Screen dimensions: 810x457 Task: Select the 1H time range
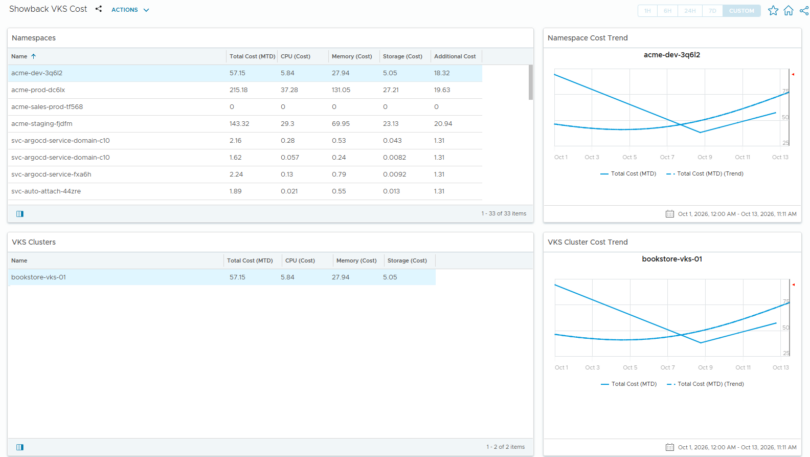tap(647, 11)
